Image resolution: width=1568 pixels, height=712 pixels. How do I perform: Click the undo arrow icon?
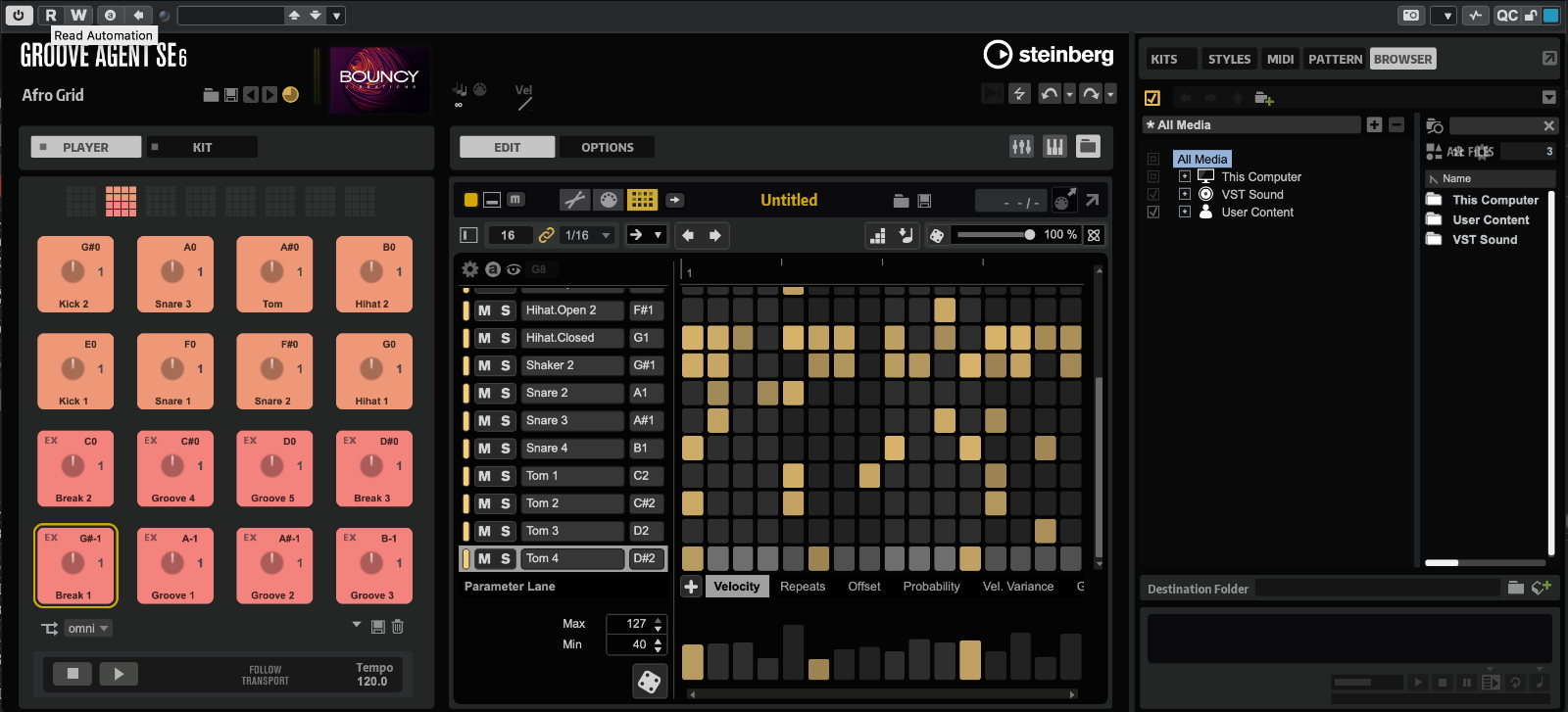1050,94
